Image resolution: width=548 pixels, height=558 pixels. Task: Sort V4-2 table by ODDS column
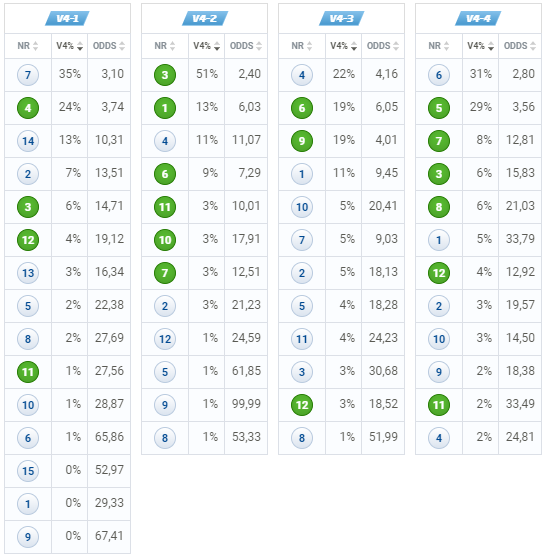(x=246, y=46)
